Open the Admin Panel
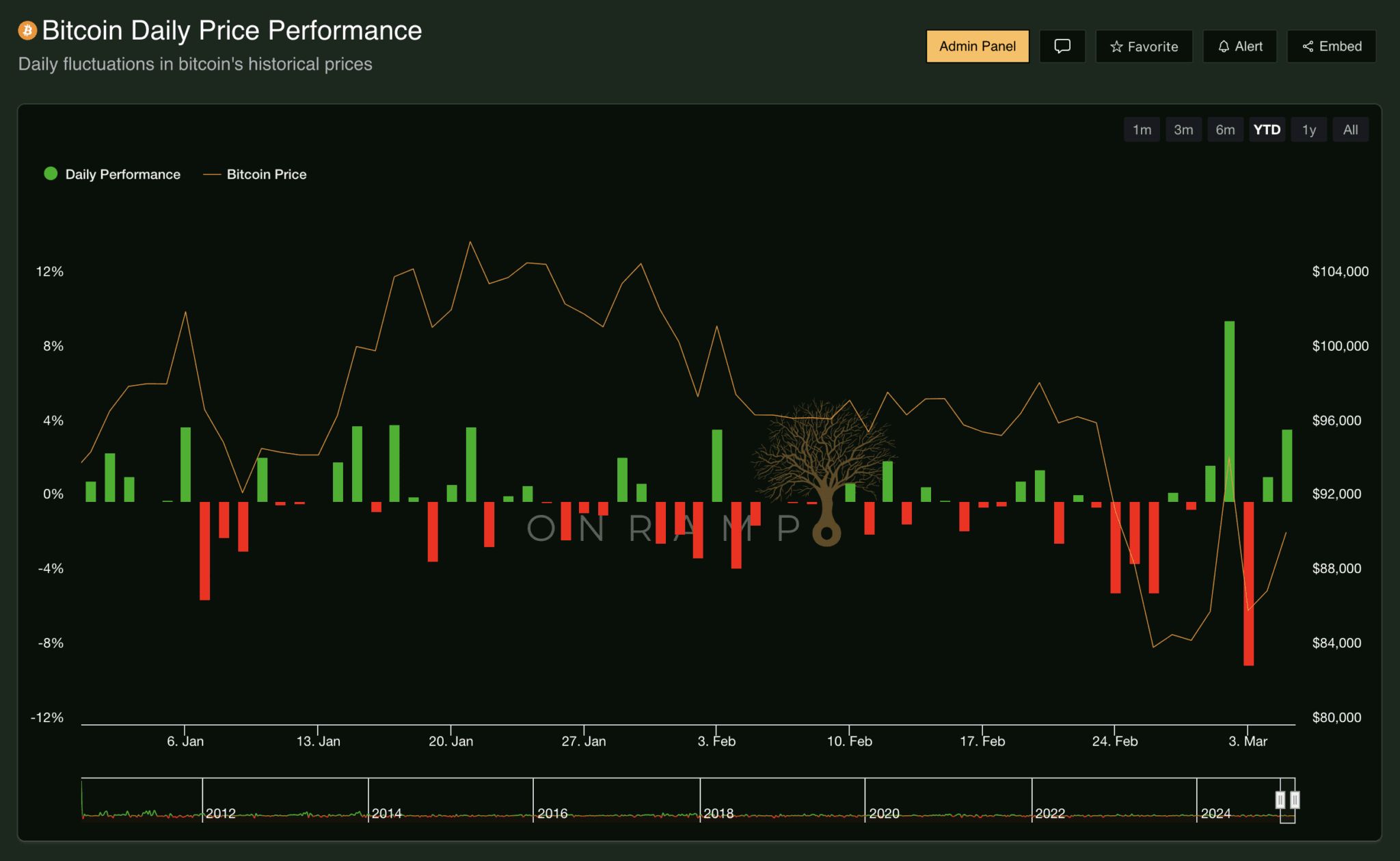Image resolution: width=1400 pixels, height=861 pixels. click(977, 47)
